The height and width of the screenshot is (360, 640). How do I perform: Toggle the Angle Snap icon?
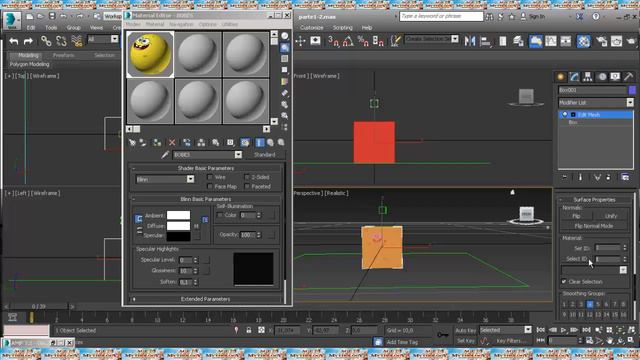click(x=348, y=41)
